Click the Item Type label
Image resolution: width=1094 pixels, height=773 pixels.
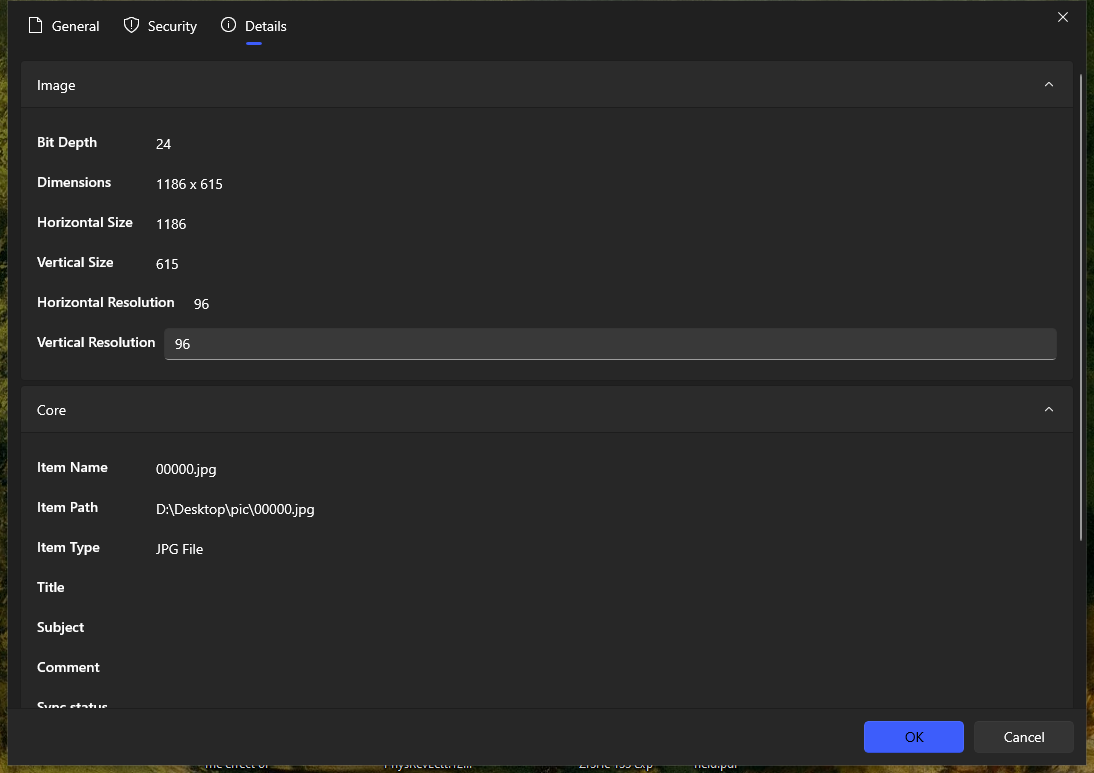68,548
